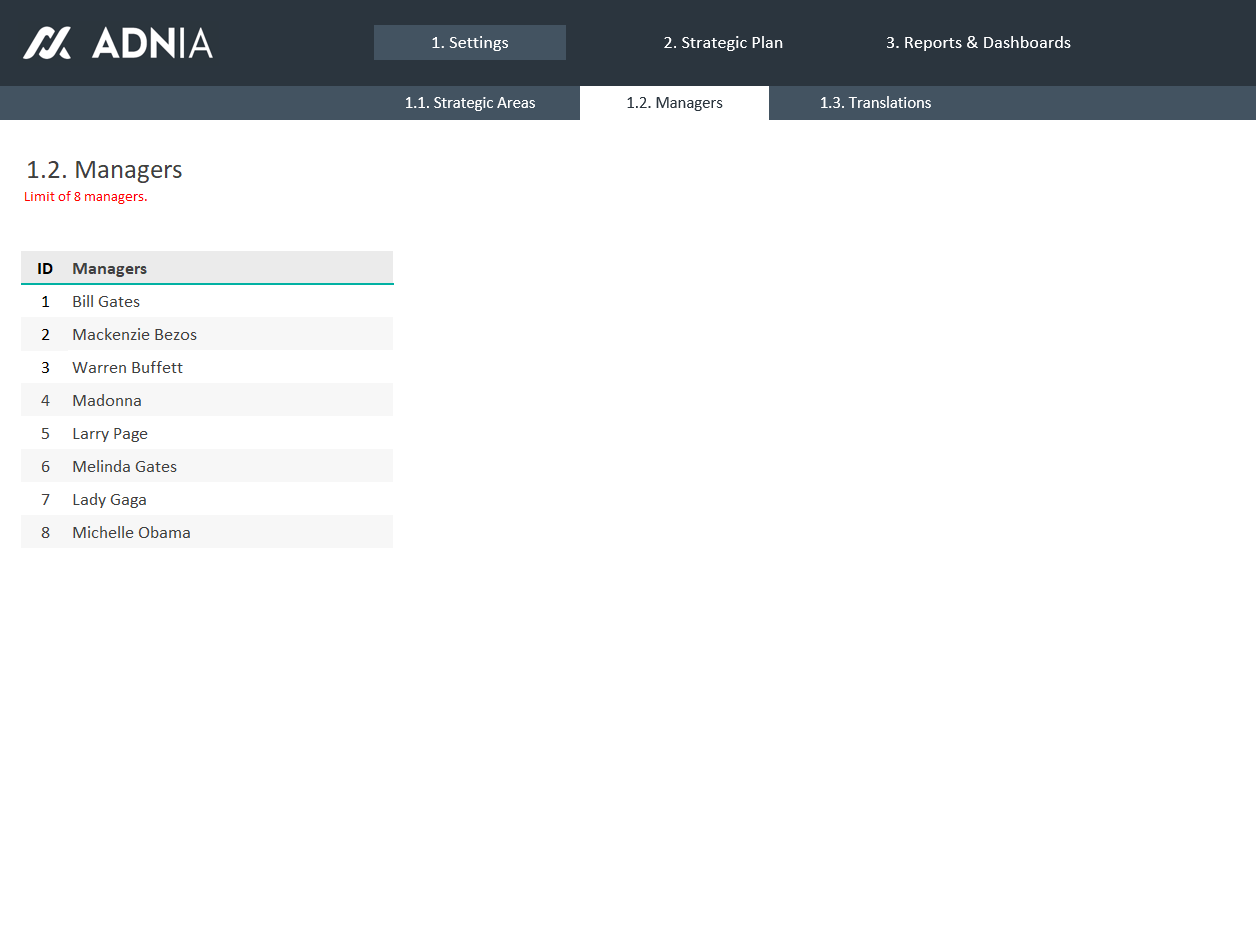1256x936 pixels.
Task: Click the Mackenzie Bezos name cell
Action: (134, 335)
